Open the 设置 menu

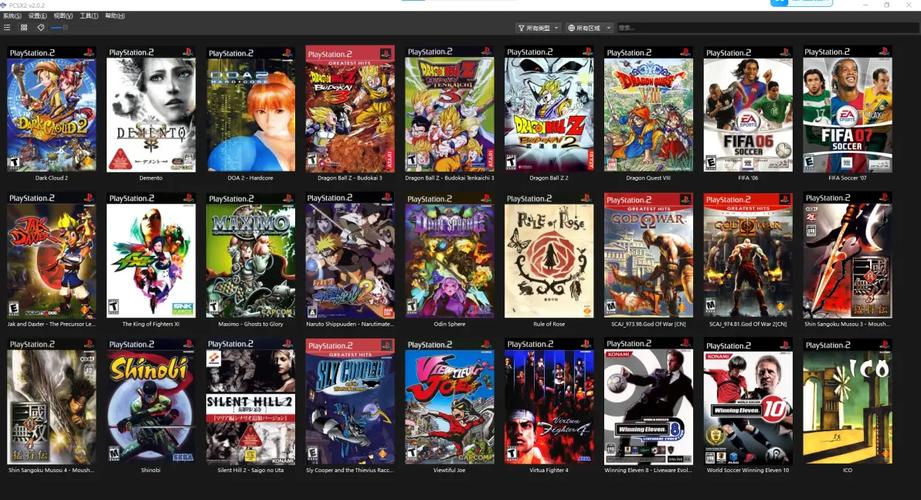(37, 16)
